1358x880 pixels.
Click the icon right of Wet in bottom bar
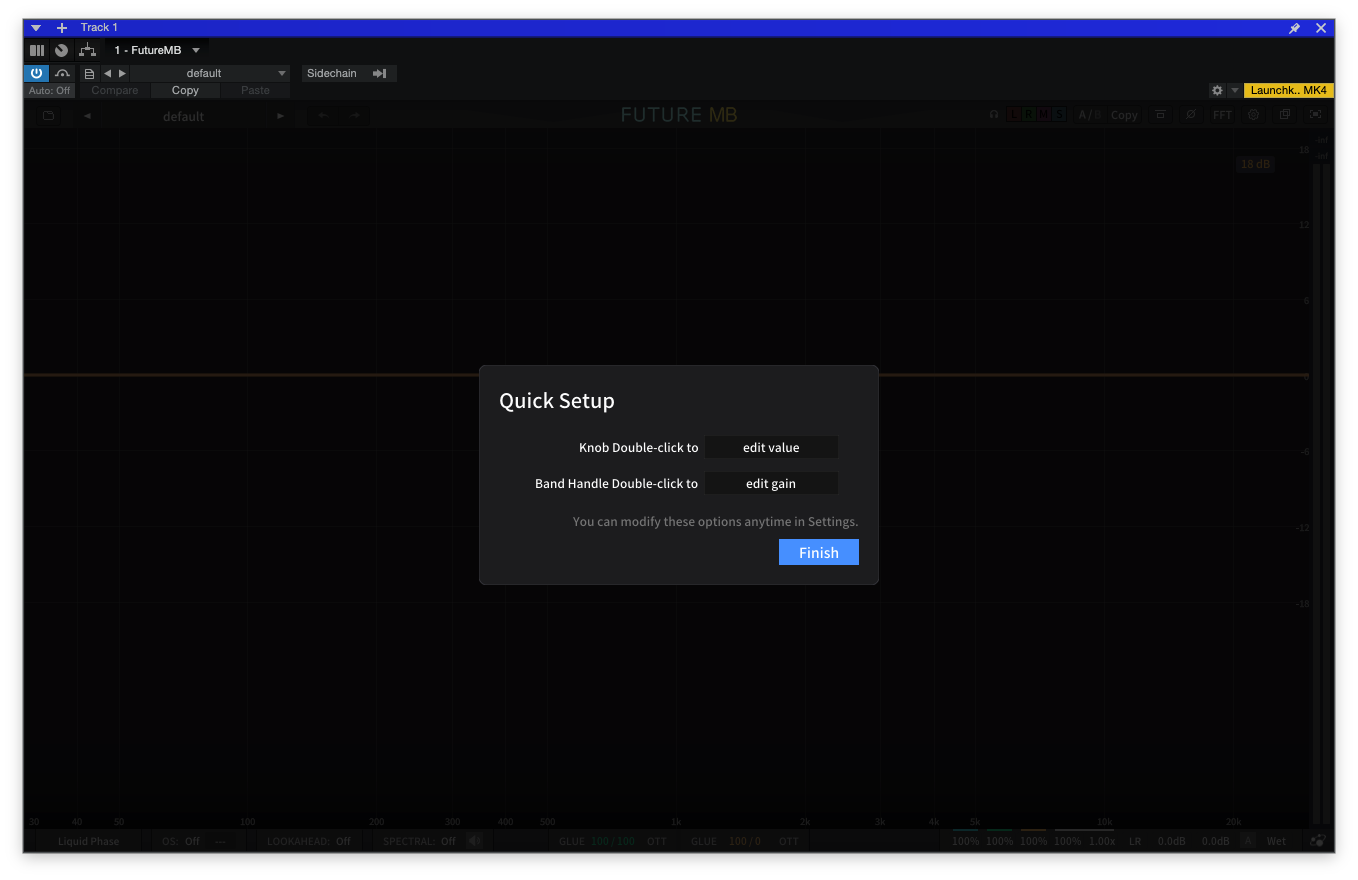1319,841
